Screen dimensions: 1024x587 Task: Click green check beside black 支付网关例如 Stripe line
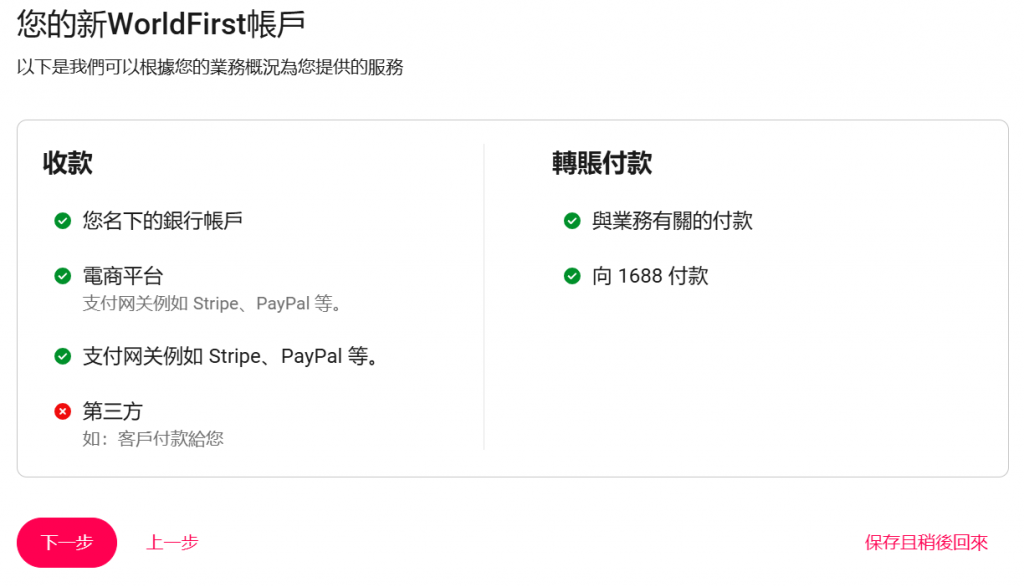pyautogui.click(x=63, y=357)
